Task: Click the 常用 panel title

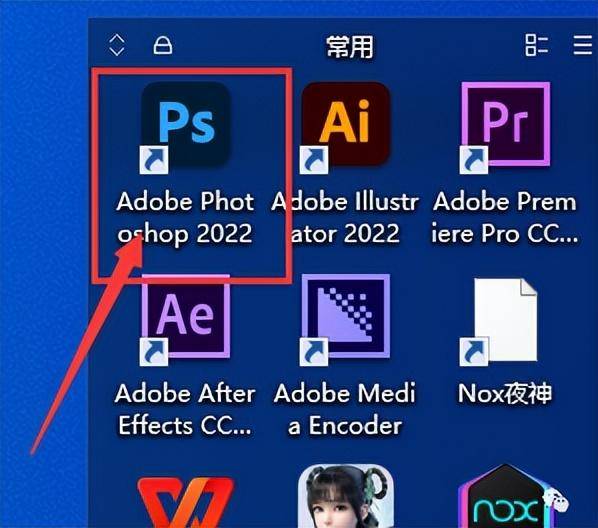Action: click(x=350, y=47)
